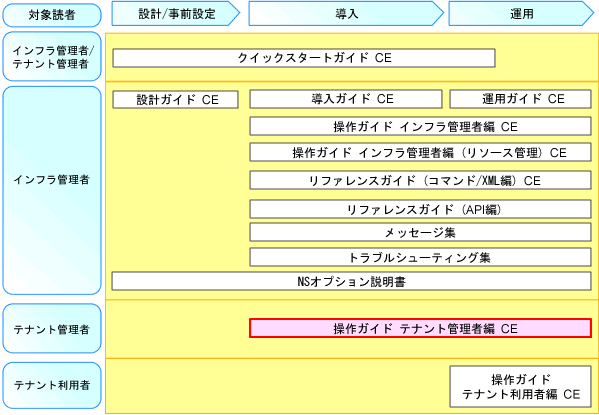
Task: Open メッセージ集 box
Action: pos(421,232)
